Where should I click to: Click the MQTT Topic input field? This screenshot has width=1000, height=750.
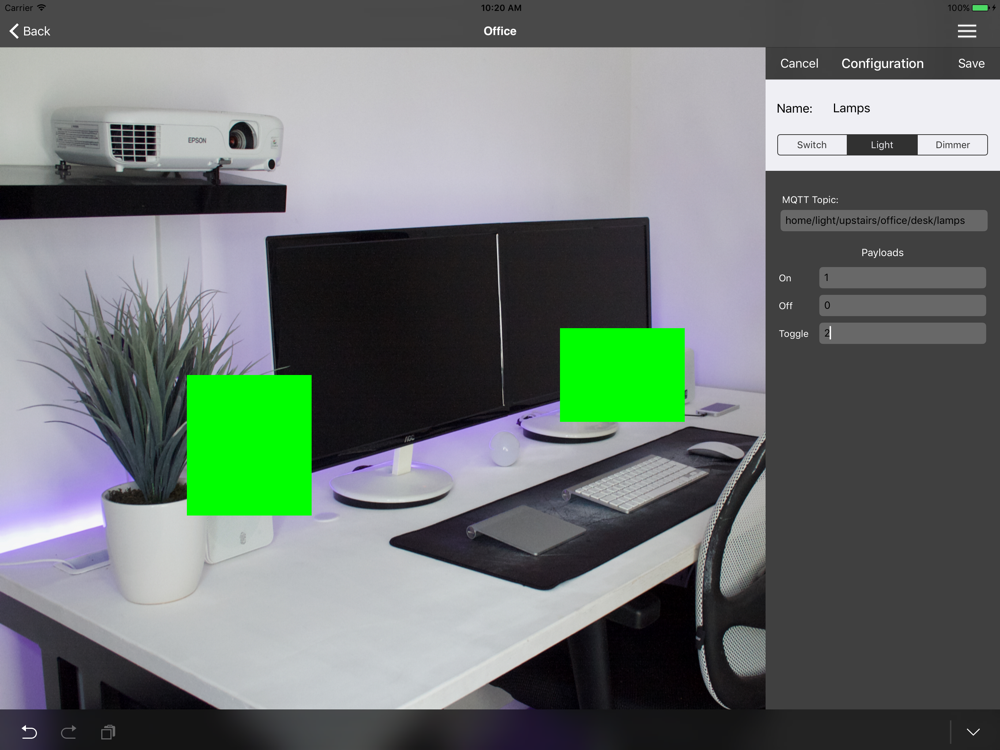883,220
